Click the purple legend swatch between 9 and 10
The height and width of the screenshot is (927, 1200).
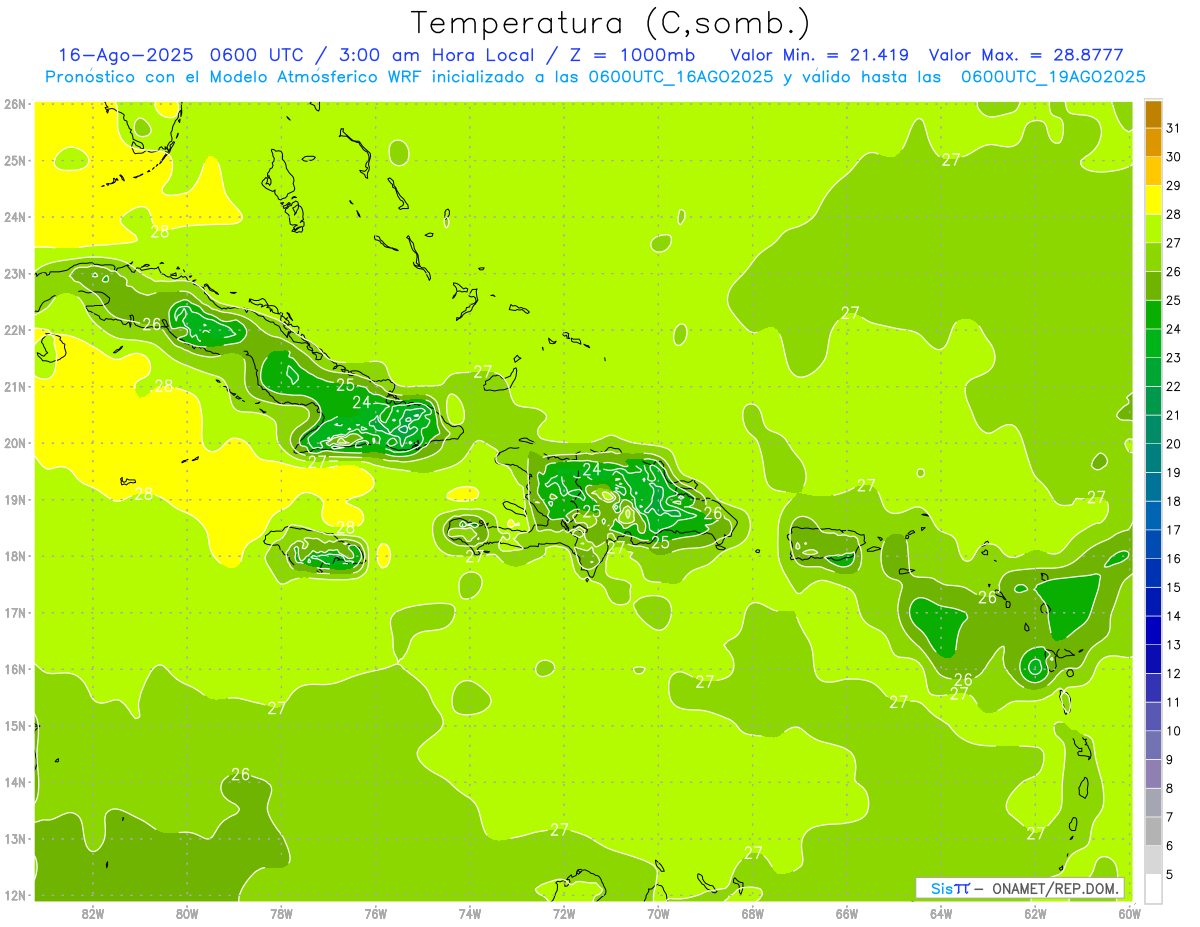1154,746
